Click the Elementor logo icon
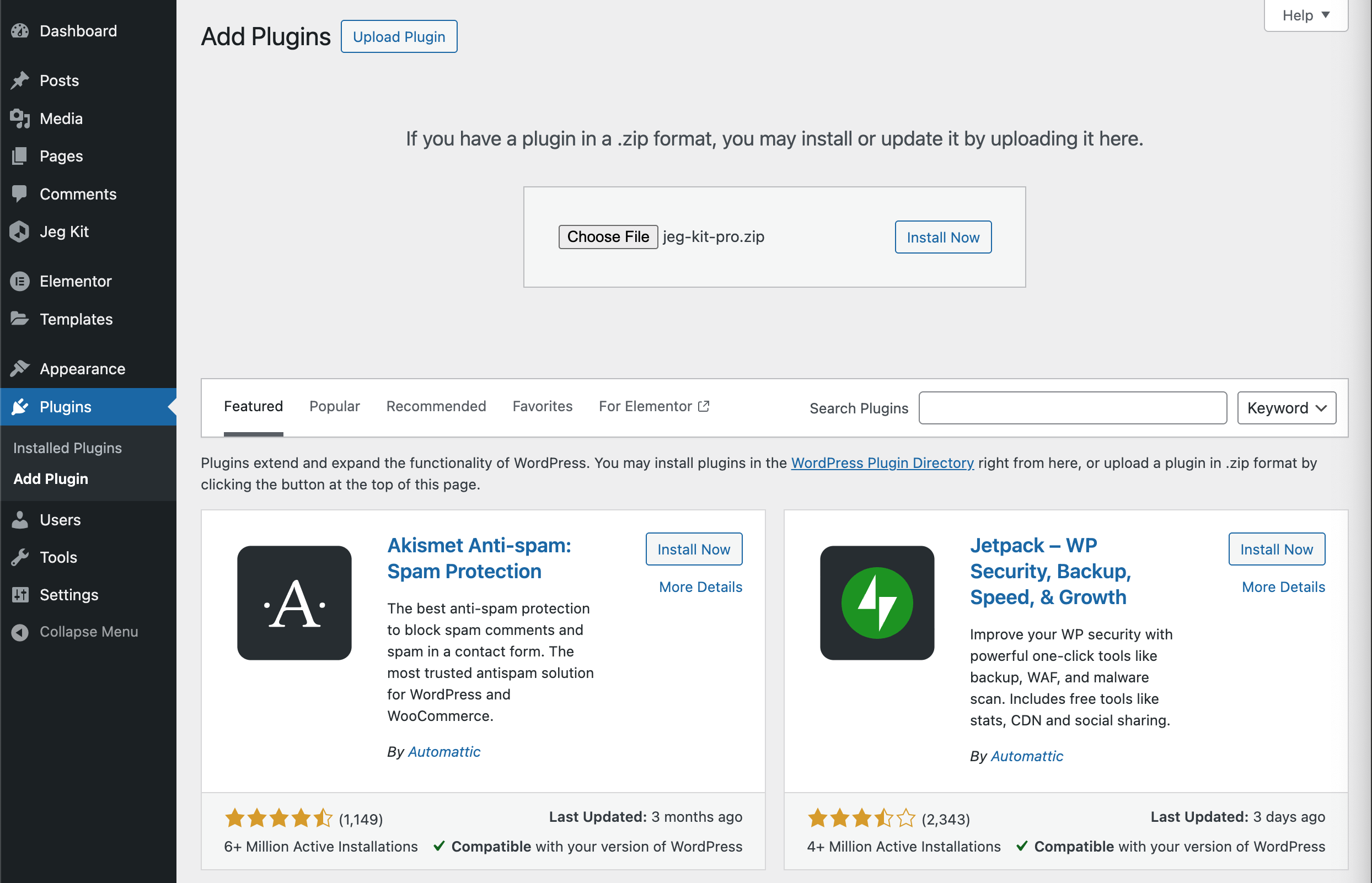Screen dimensions: 1372x883 [x=20, y=281]
